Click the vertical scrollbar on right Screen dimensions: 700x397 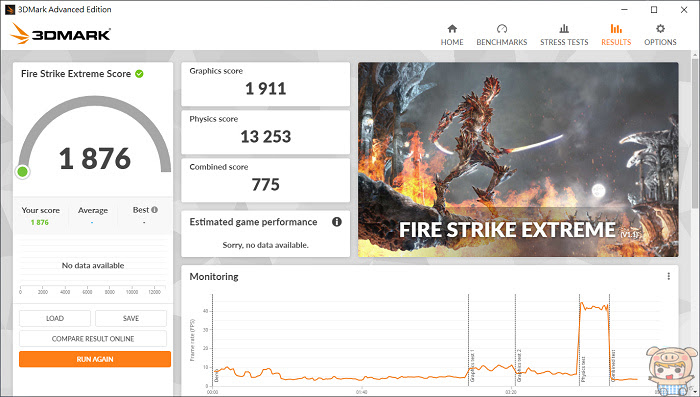pos(696,223)
